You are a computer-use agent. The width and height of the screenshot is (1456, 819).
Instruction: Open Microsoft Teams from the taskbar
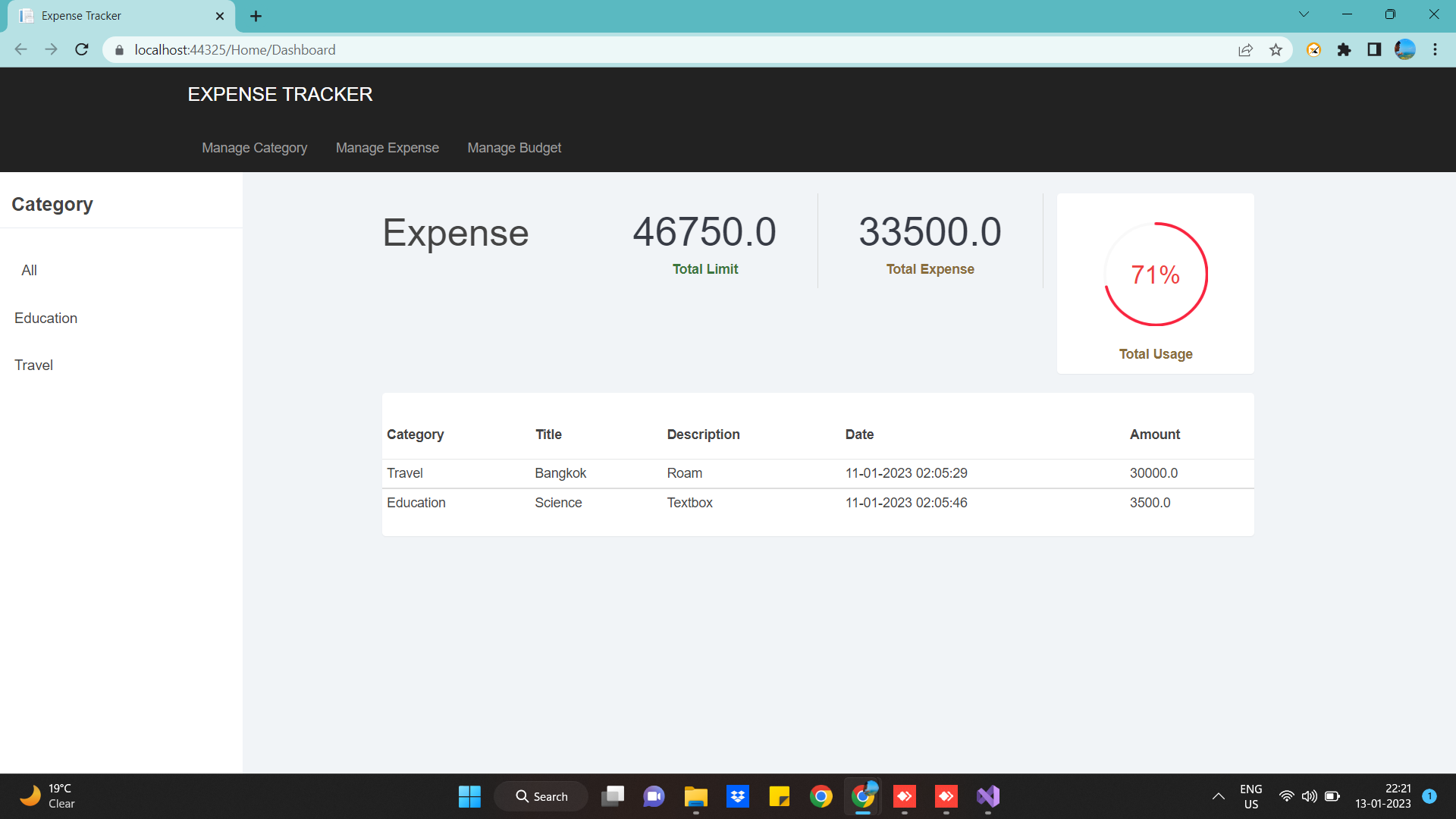coord(654,796)
